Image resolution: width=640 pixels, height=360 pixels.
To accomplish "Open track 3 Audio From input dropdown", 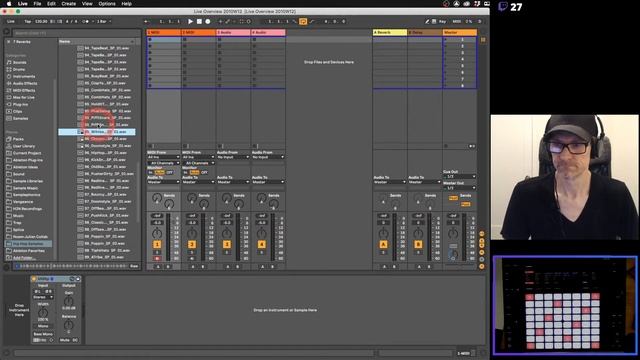I will pos(233,157).
